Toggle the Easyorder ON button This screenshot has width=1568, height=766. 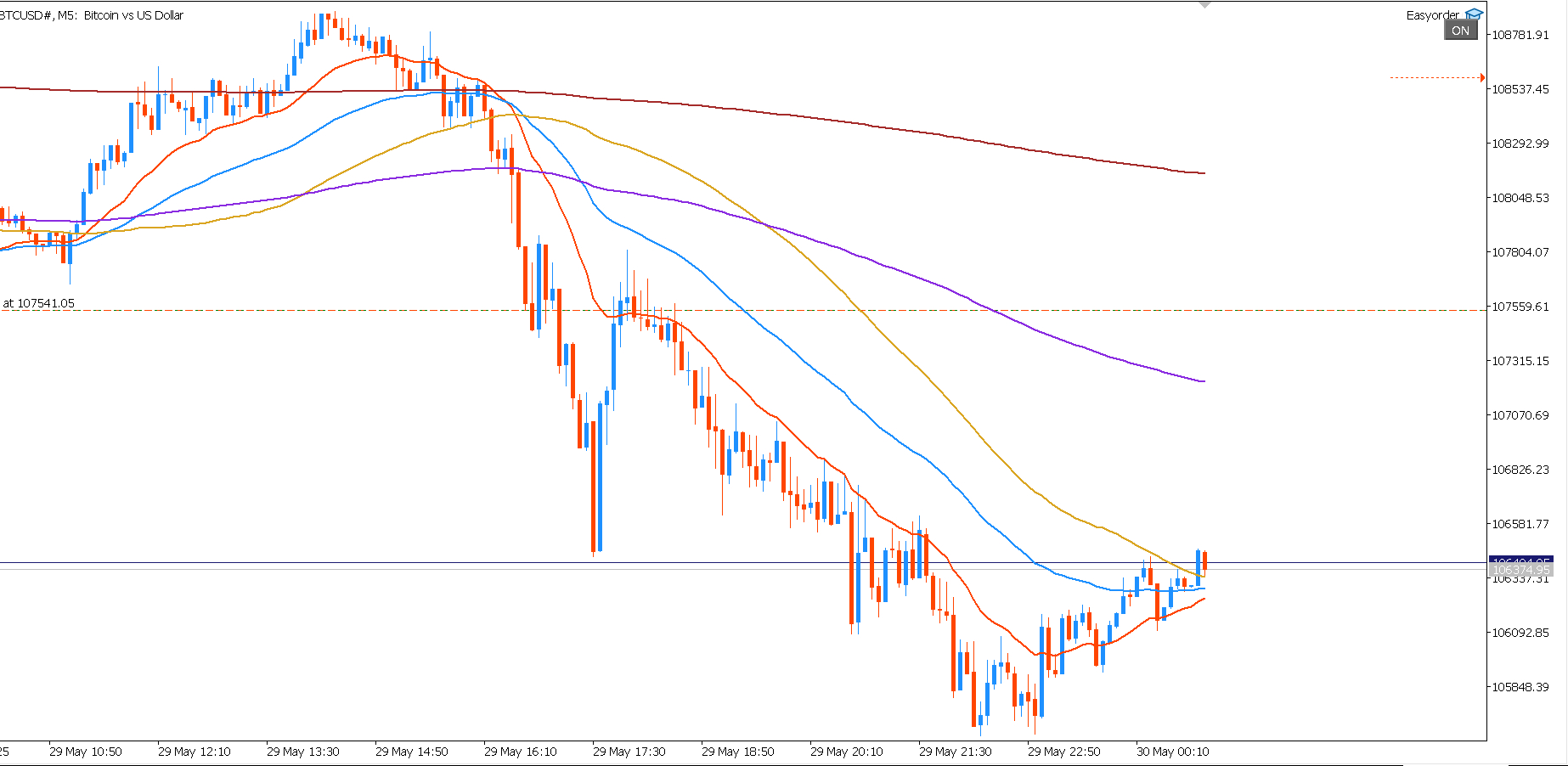(x=1461, y=31)
